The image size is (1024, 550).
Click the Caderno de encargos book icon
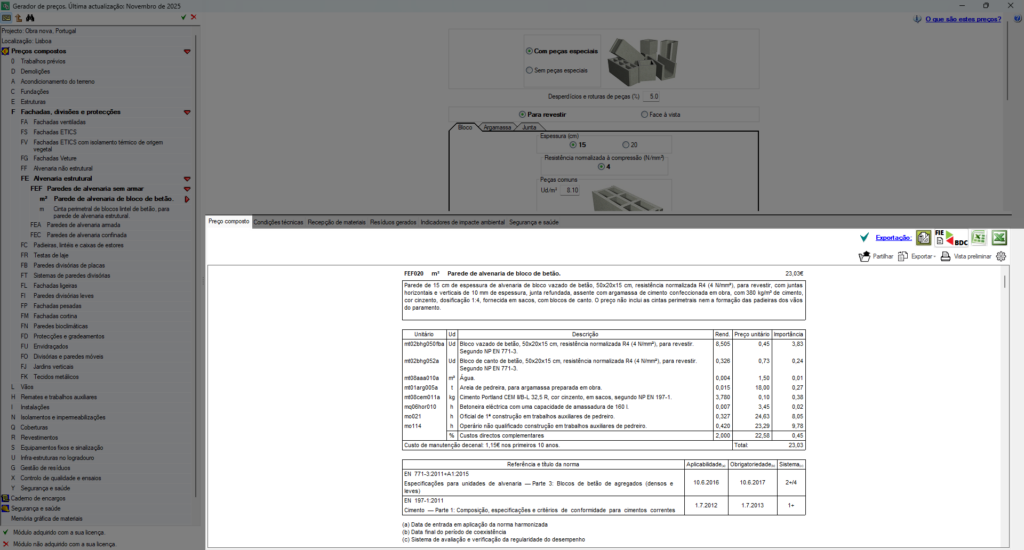(x=5, y=498)
